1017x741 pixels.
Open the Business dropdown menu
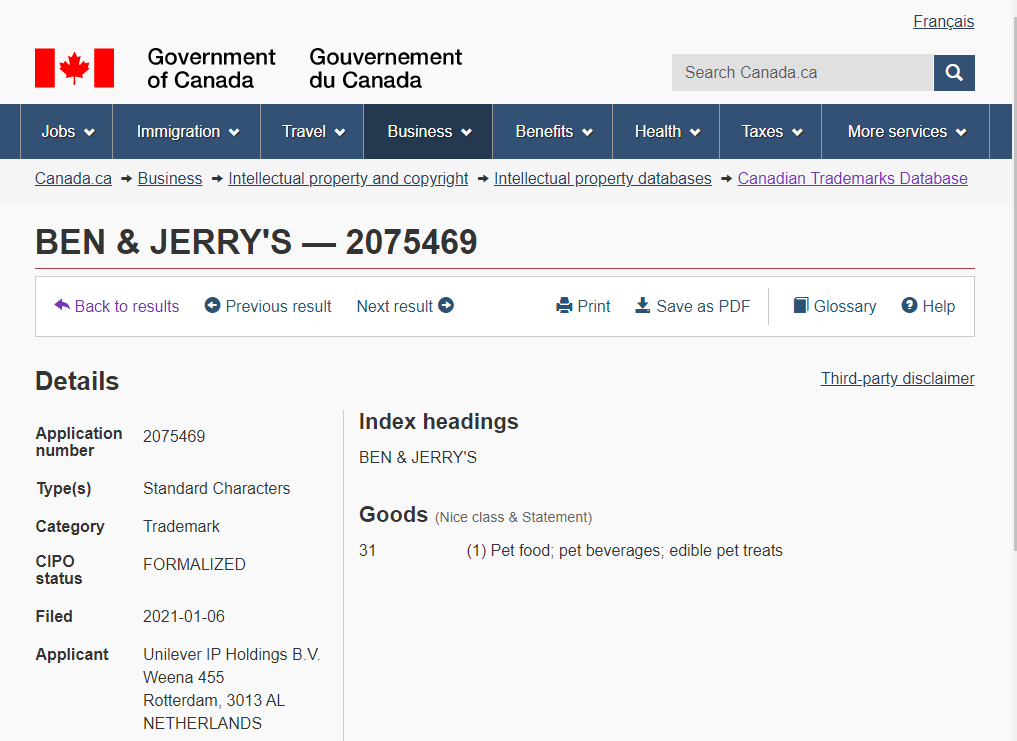428,132
